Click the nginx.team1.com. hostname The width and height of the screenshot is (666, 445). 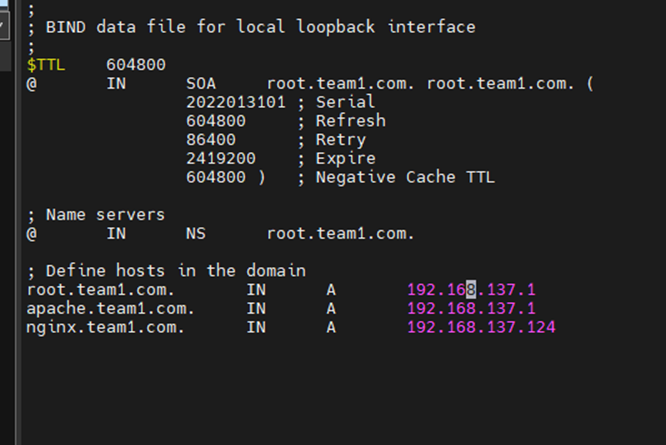105,327
